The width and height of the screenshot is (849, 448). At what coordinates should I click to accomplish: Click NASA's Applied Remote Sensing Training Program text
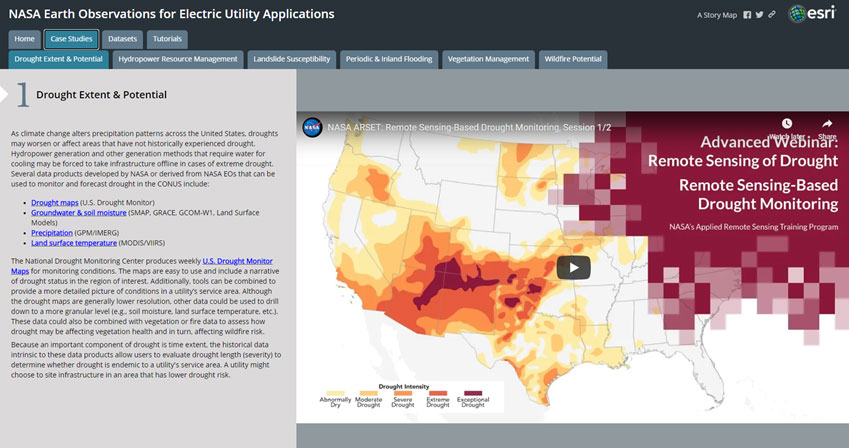tap(754, 227)
